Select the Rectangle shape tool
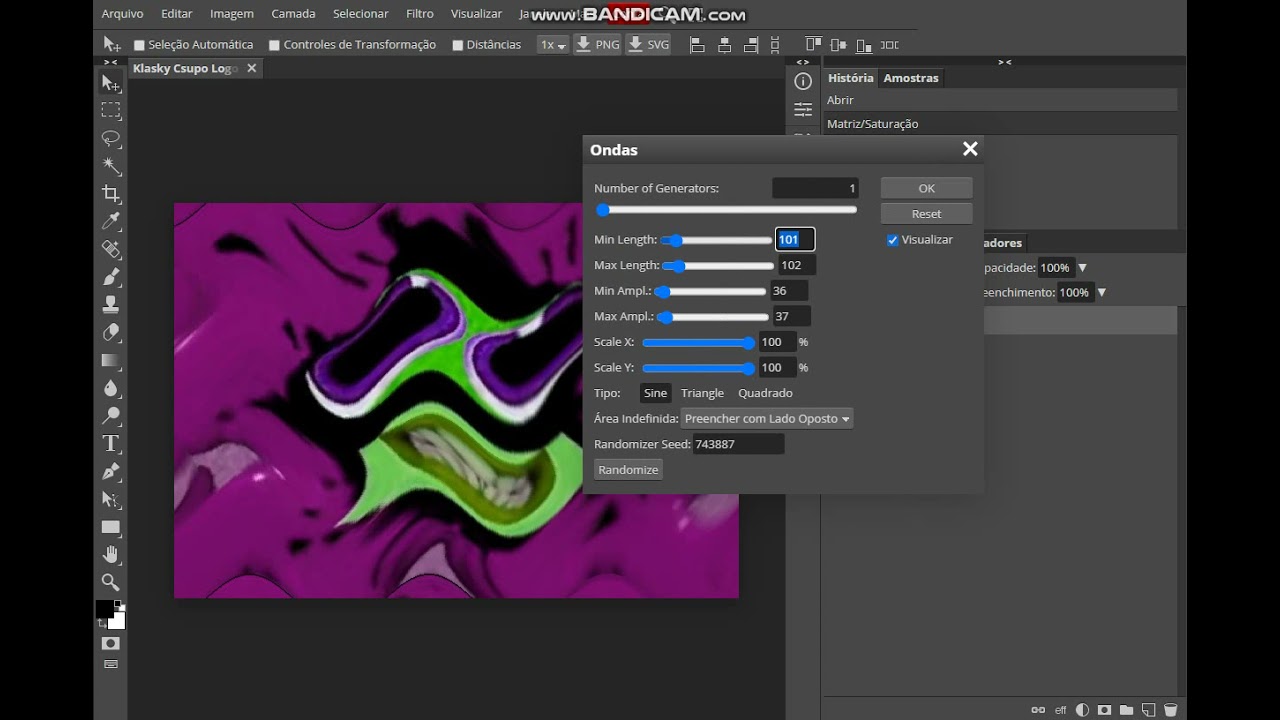Screen dimensions: 1280x720 pos(111,527)
